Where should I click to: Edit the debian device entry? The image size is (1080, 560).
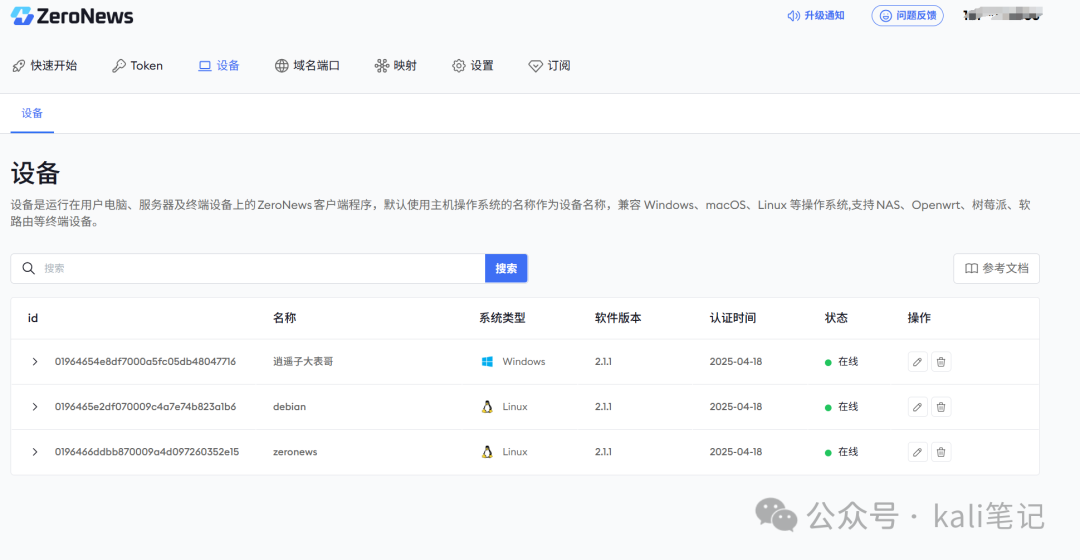pos(917,407)
